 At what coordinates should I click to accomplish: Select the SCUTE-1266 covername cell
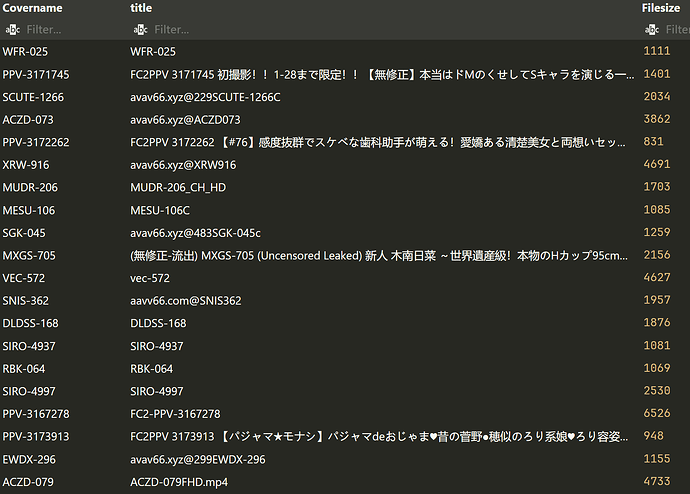[33, 97]
